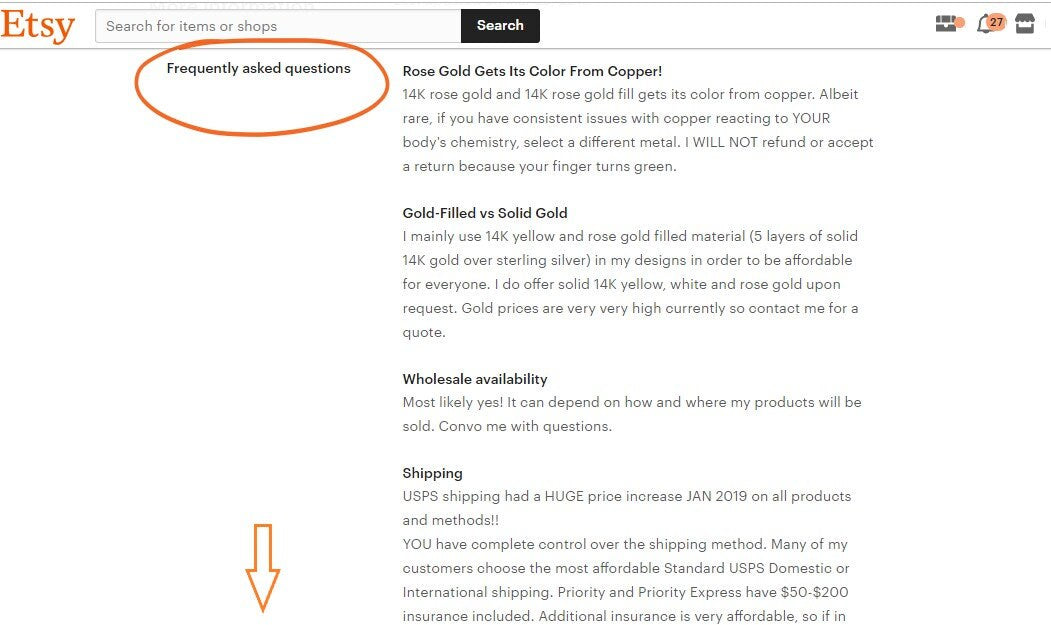This screenshot has width=1051, height=625.
Task: Click 'Rose Gold Gets Its Color From Copper!' heading
Action: [x=532, y=71]
